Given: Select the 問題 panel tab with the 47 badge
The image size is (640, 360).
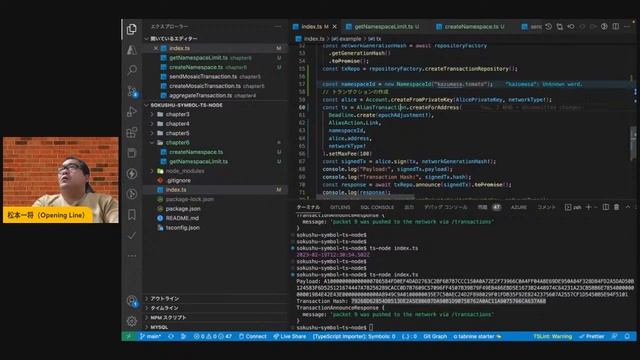Looking at the screenshot, I should (x=489, y=207).
